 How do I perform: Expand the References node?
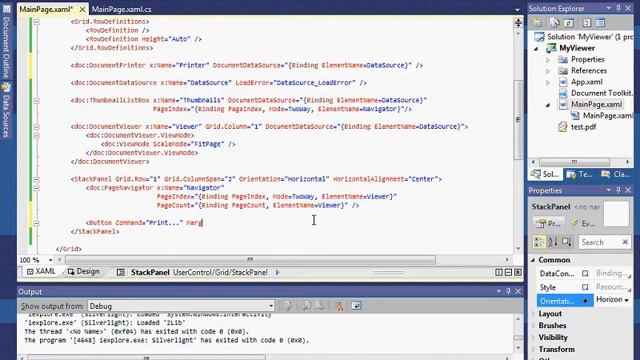click(548, 71)
